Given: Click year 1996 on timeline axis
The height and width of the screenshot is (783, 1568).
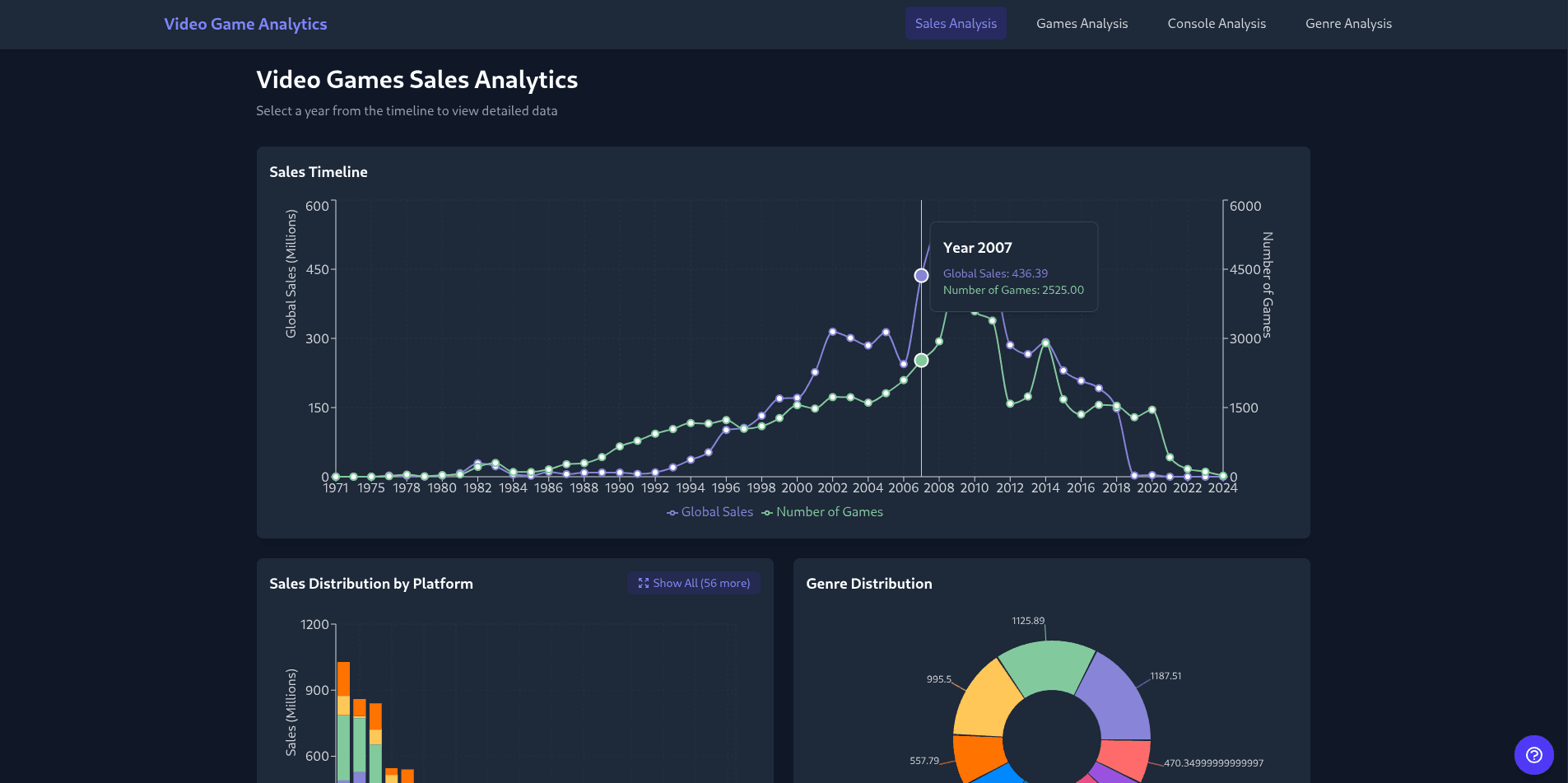Looking at the screenshot, I should pos(726,488).
